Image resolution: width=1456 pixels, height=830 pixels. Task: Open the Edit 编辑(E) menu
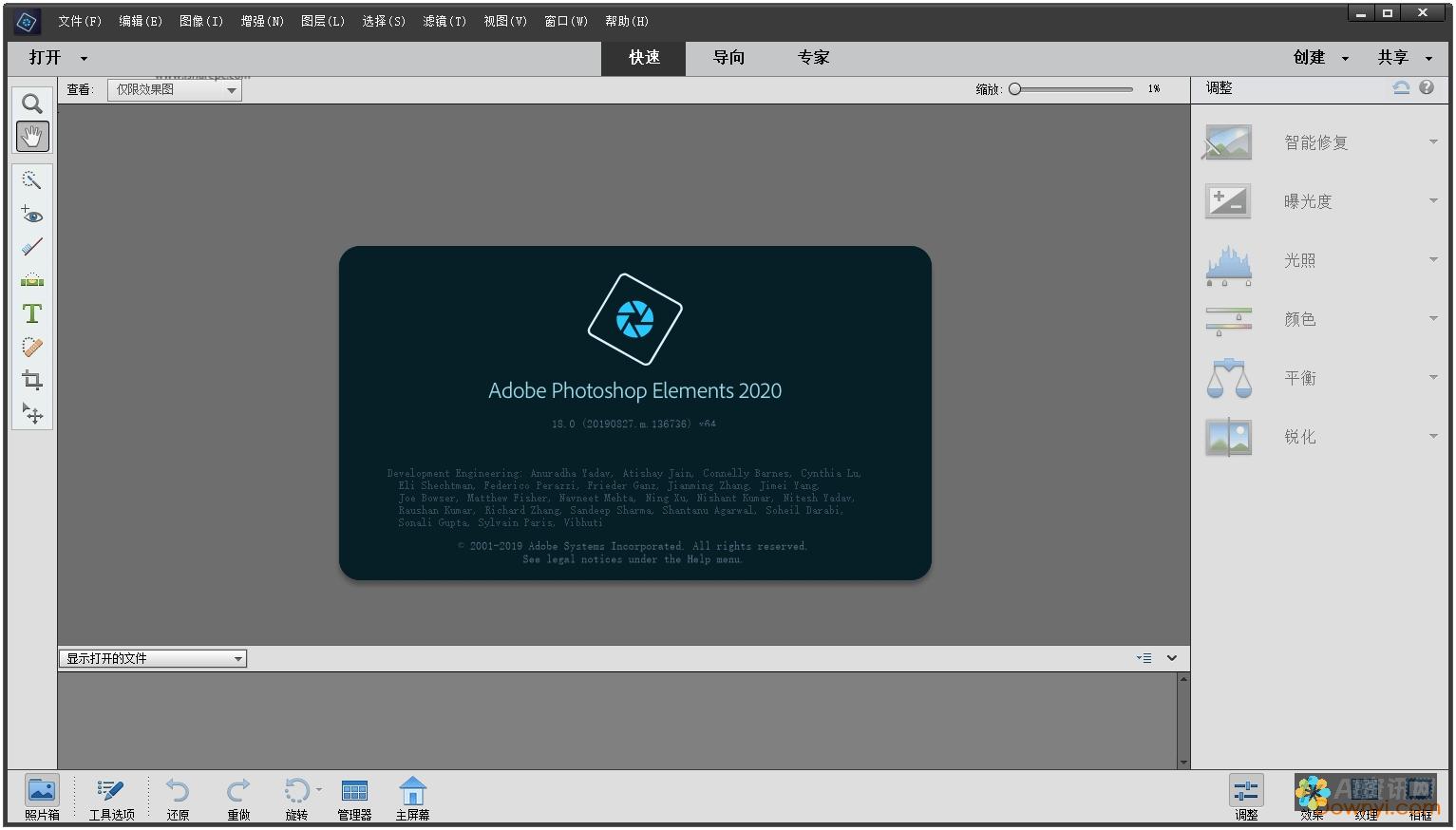(x=141, y=21)
